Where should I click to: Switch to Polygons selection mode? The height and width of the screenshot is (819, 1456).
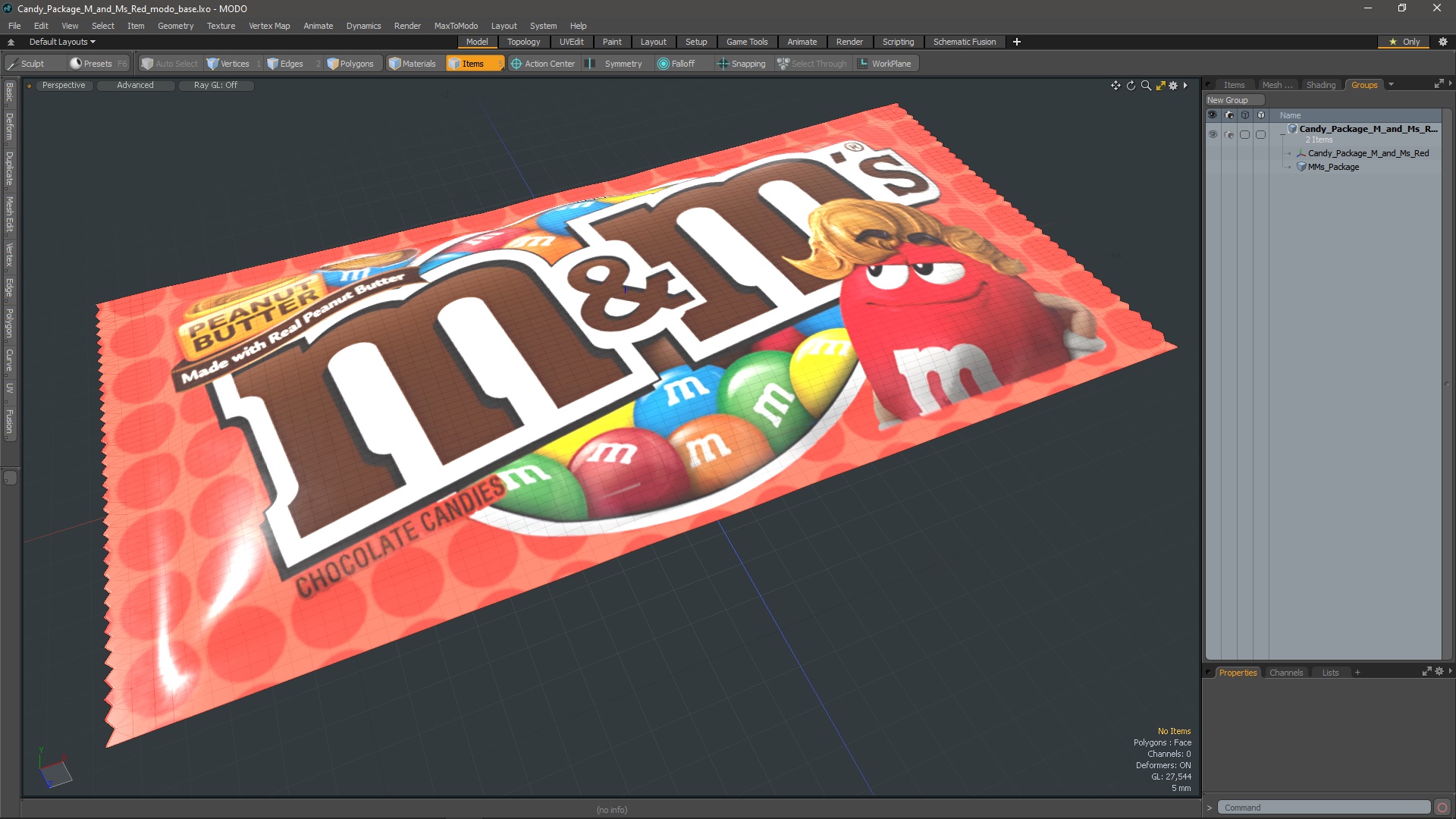click(355, 64)
